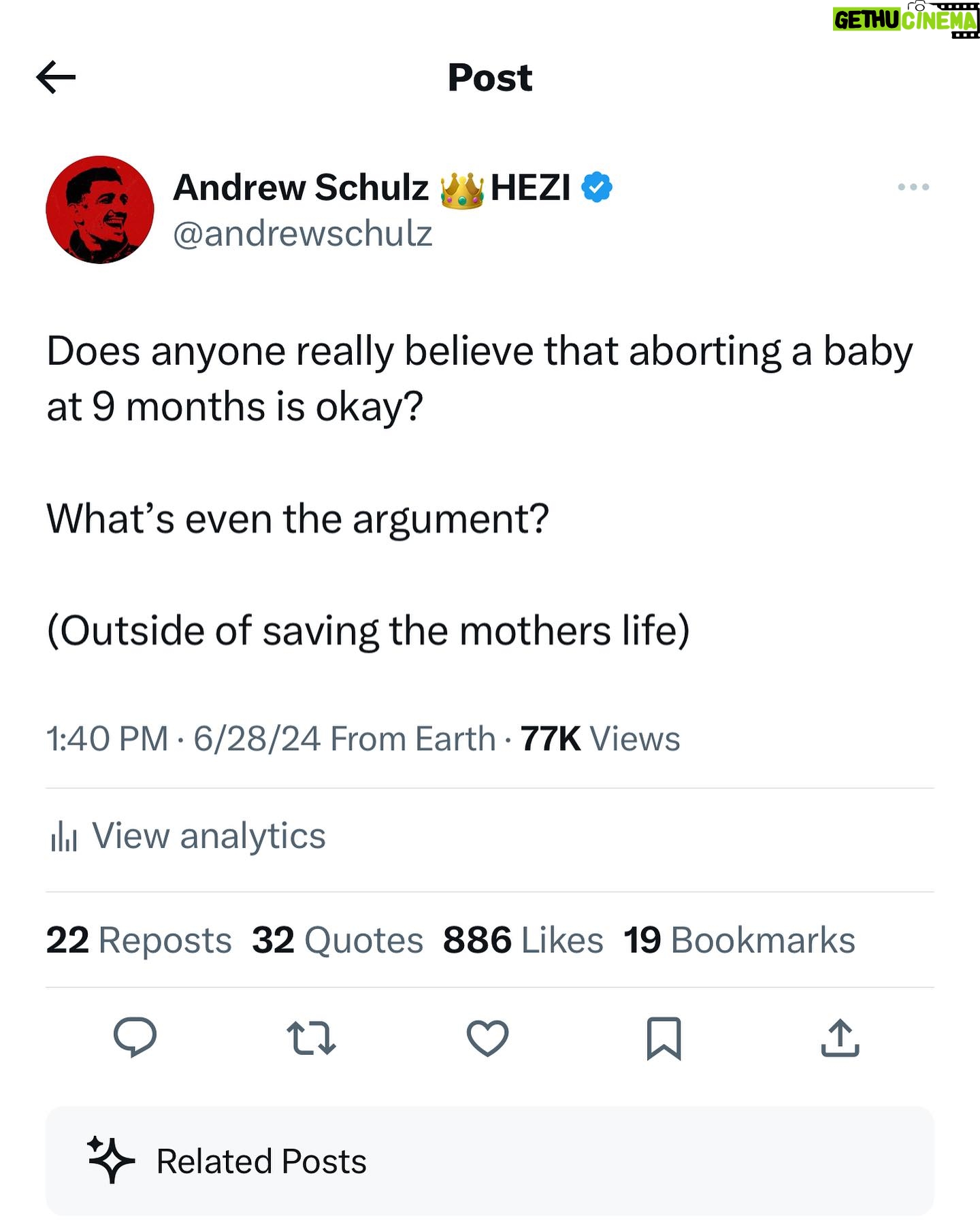View the 32 Quotes list
The image size is (980, 1225).
point(338,940)
